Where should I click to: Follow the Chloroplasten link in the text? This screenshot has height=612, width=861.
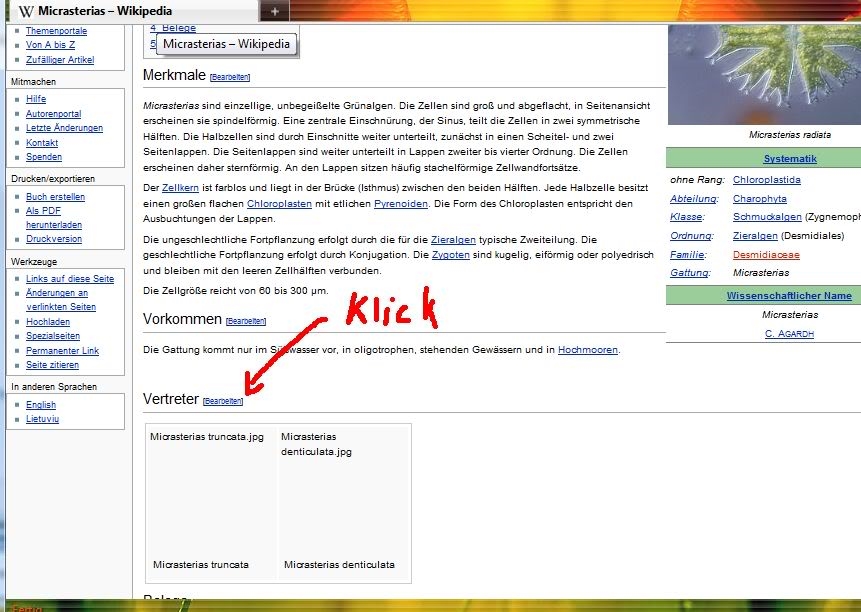pos(281,204)
